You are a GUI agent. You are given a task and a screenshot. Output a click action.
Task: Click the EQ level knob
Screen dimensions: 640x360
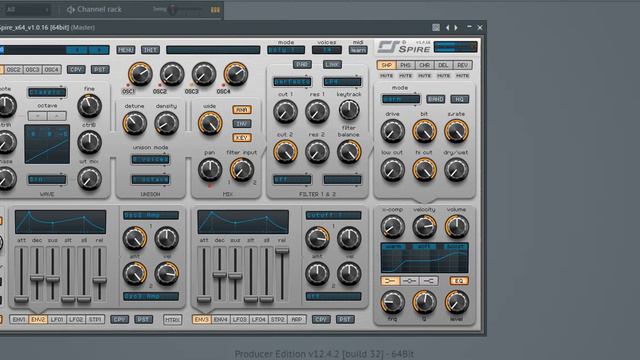456,302
